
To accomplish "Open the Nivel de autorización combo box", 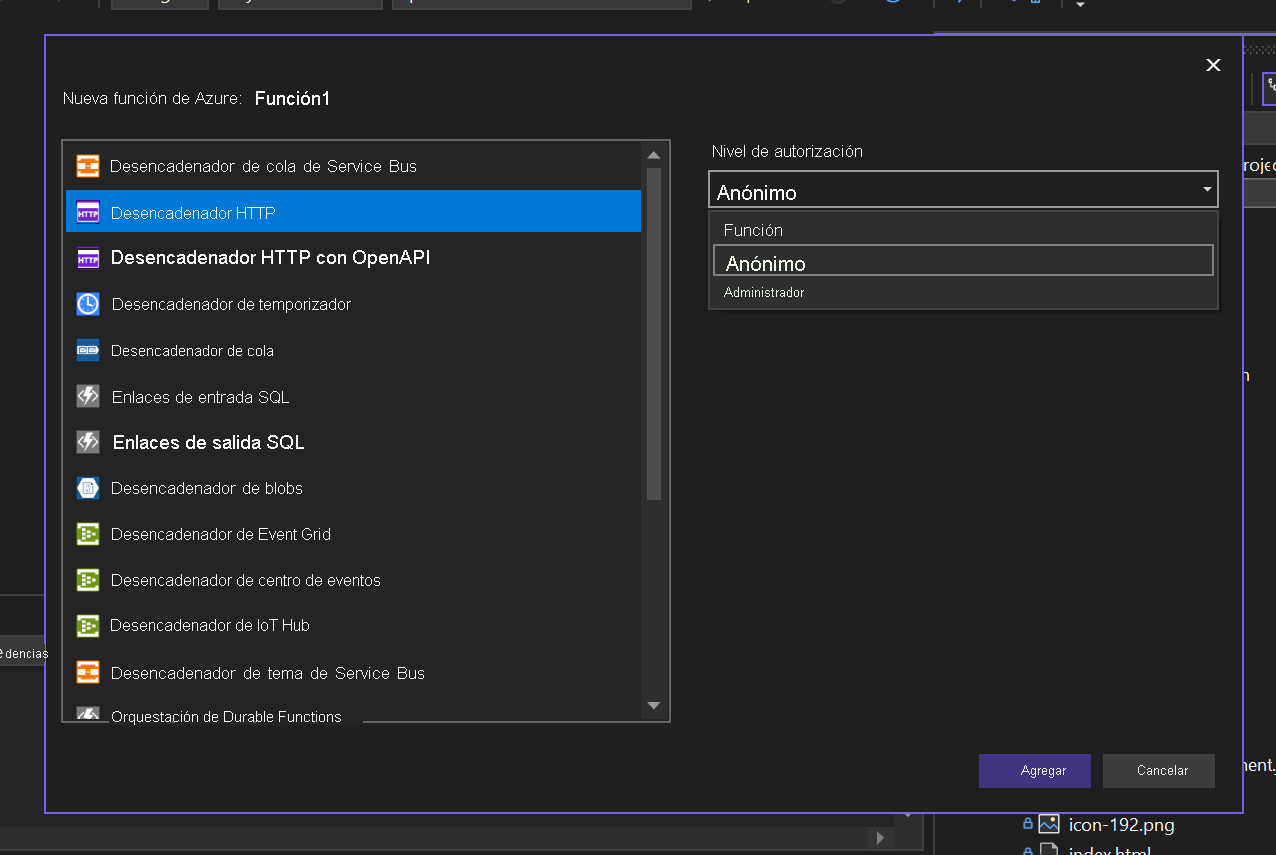I will coord(963,189).
